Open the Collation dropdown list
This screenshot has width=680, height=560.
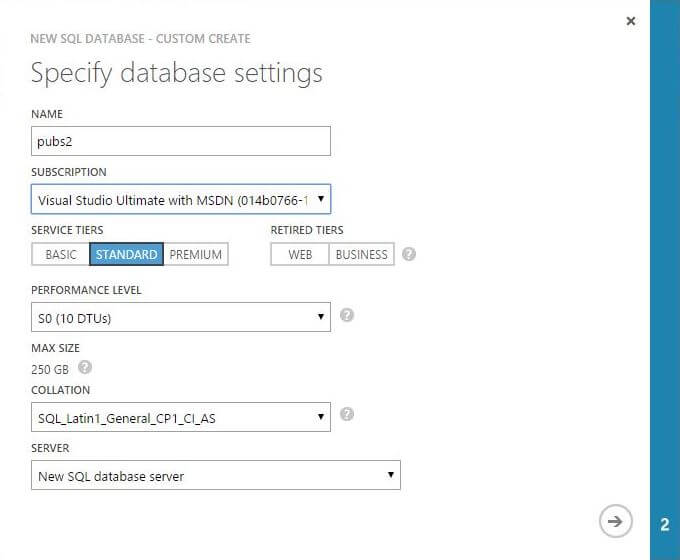[x=180, y=417]
